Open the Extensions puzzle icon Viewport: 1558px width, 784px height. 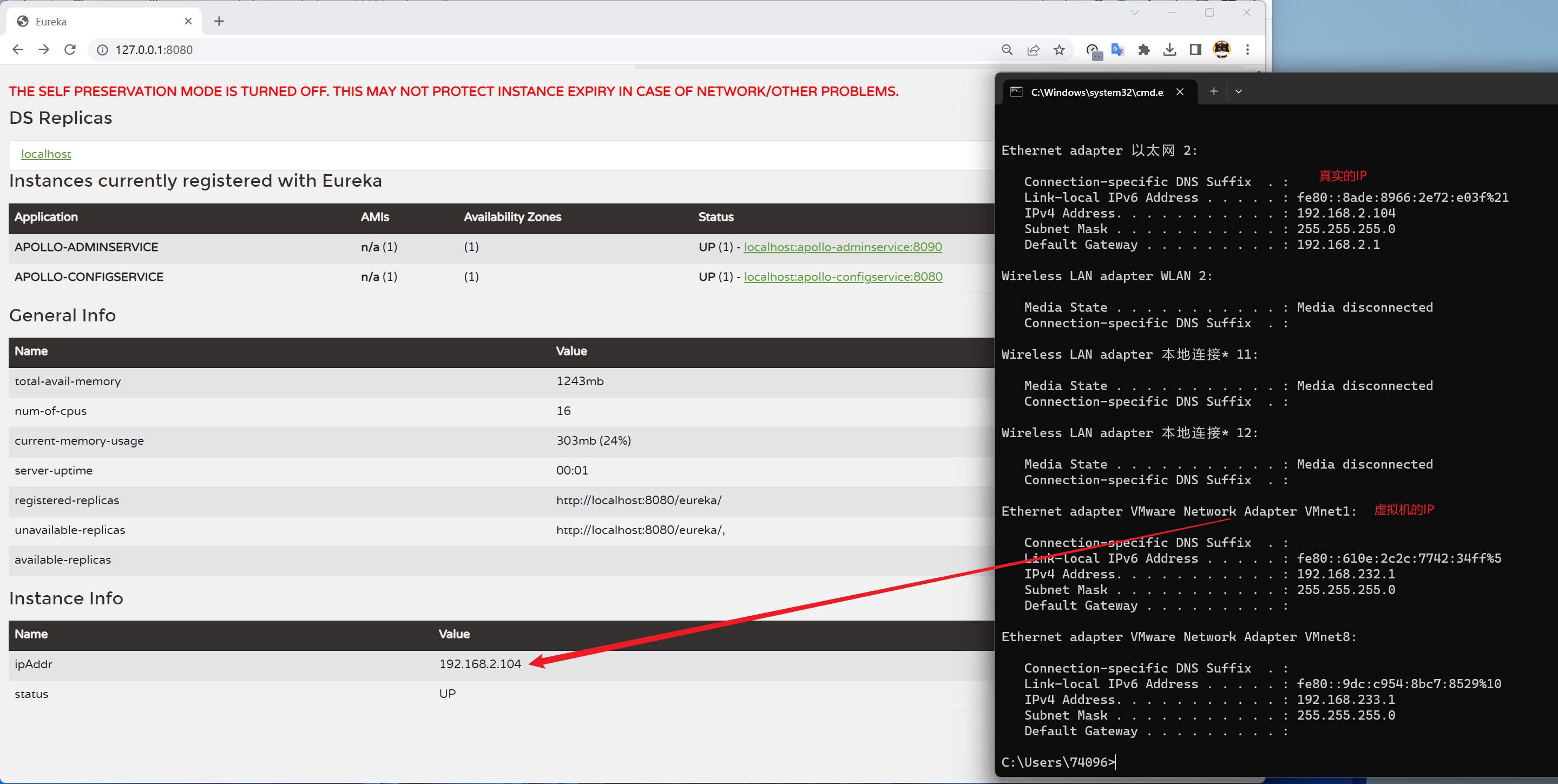point(1143,50)
